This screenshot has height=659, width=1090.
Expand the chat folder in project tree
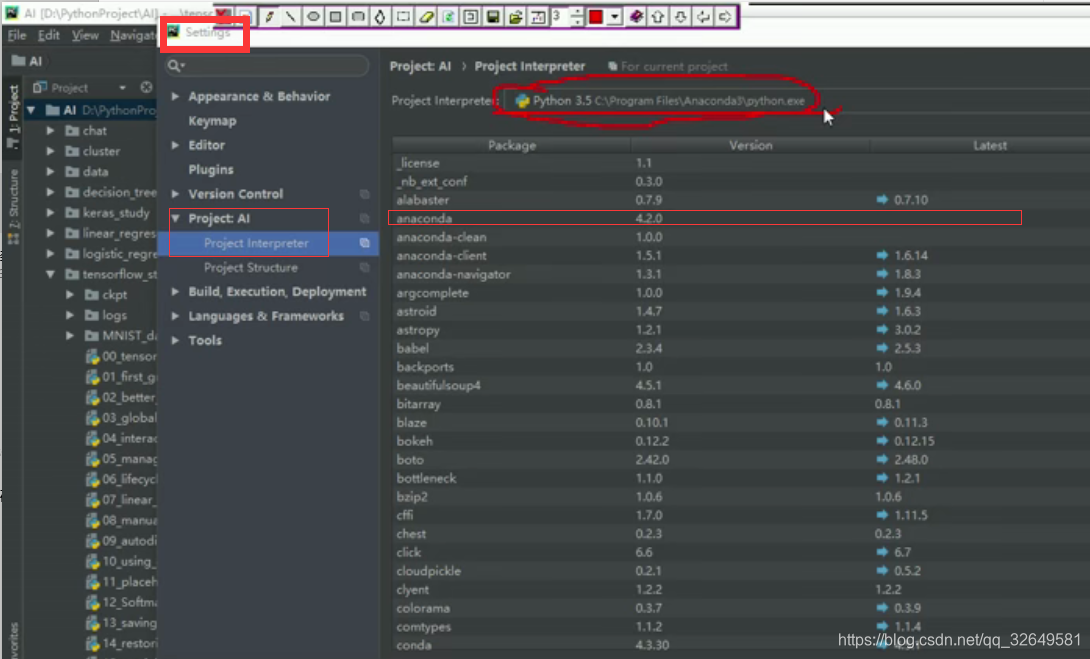(50, 131)
